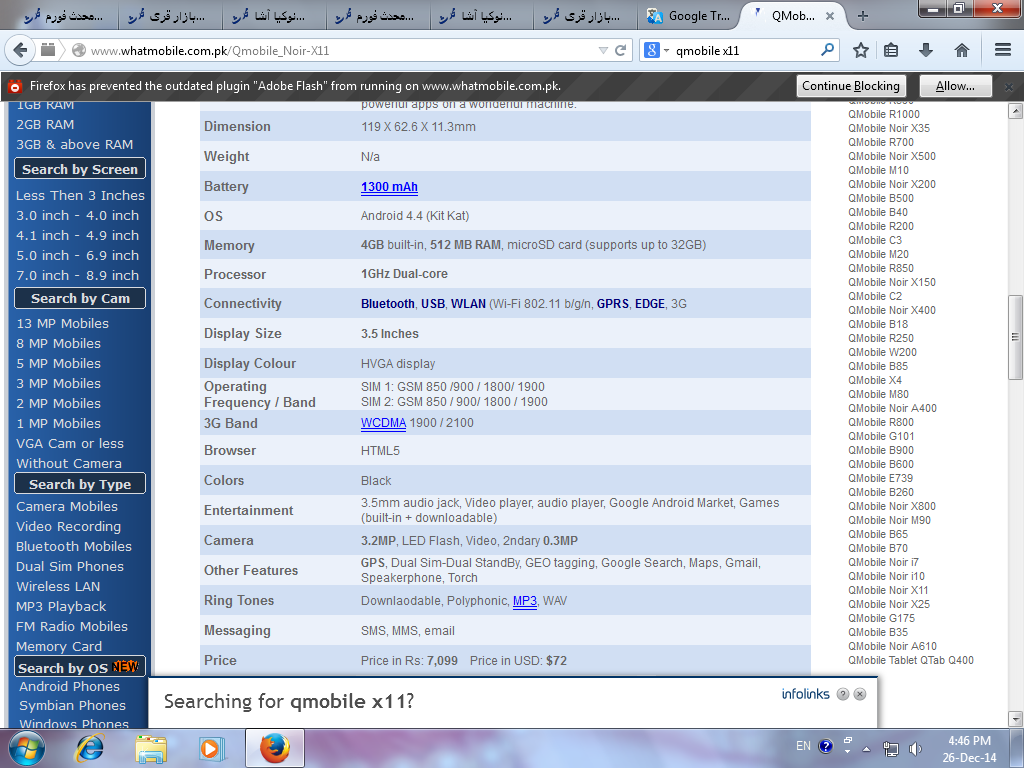Switch to the Google Translate tab

click(688, 16)
